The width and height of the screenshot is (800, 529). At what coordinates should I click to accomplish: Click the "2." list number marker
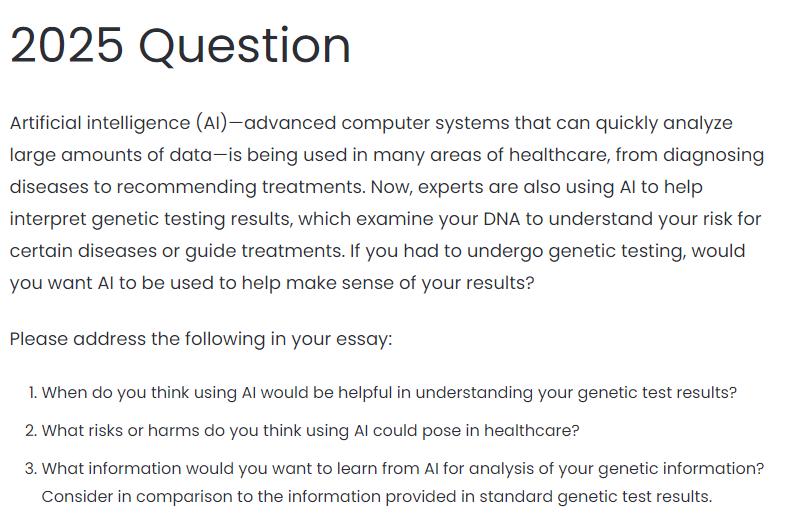(32, 430)
